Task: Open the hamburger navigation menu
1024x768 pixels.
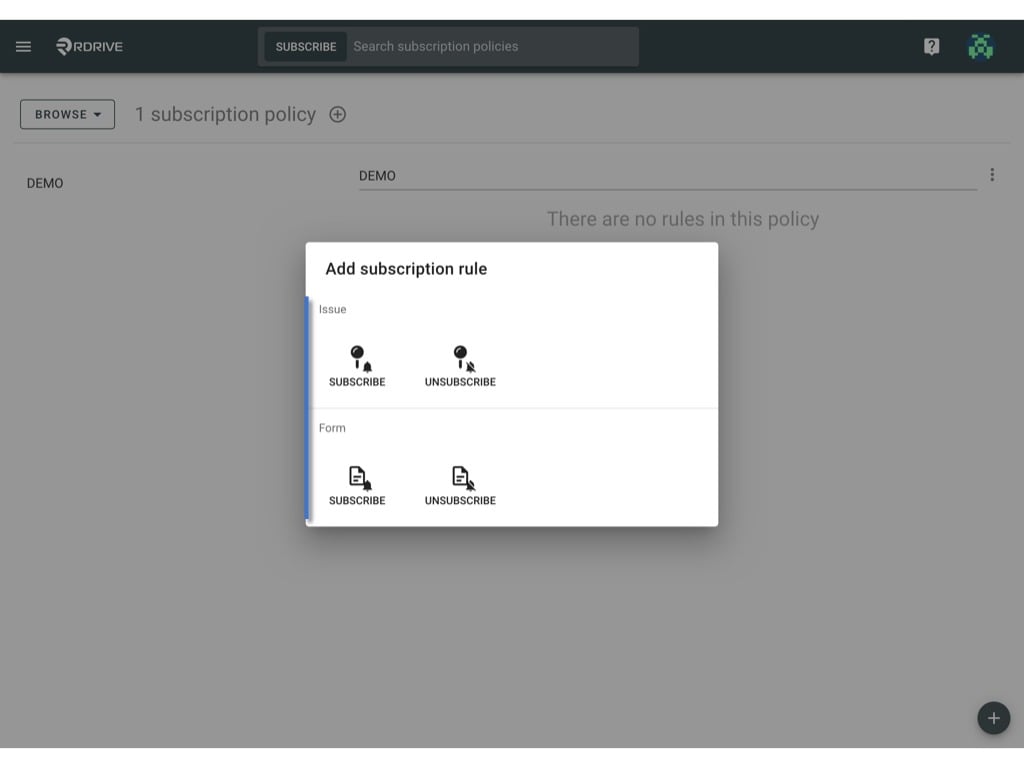Action: (24, 46)
